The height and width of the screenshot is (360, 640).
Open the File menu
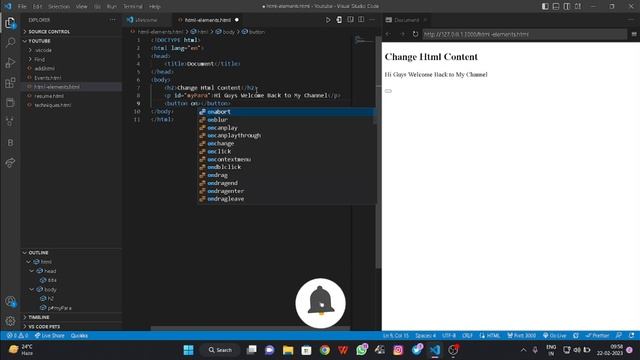tap(22, 7)
